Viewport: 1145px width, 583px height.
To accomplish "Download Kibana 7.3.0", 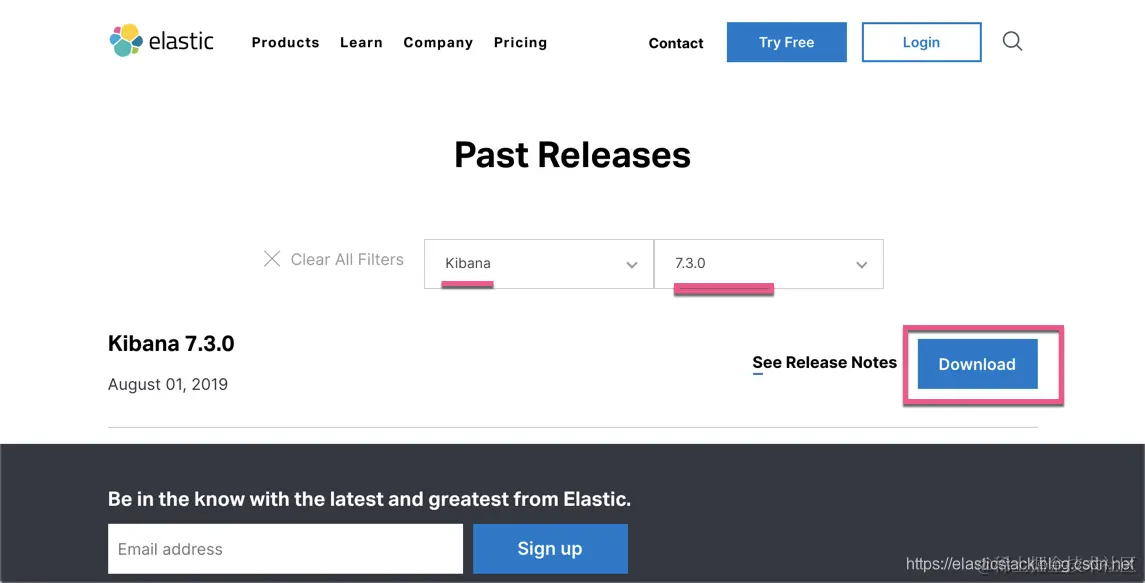I will 977,364.
